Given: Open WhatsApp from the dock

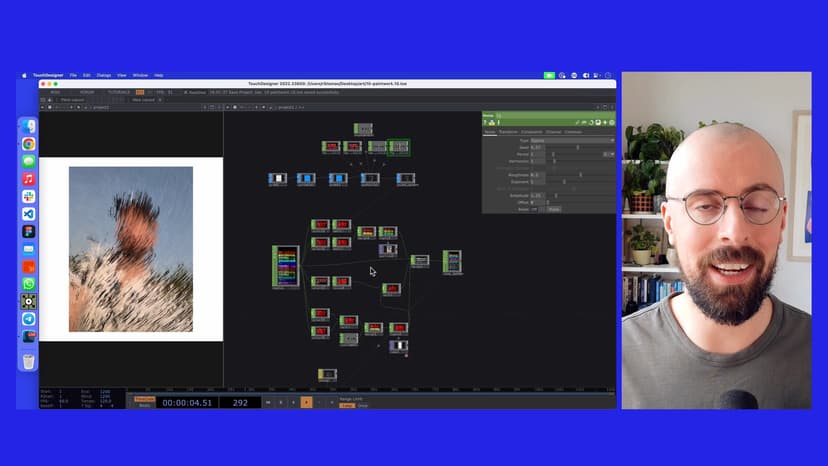Looking at the screenshot, I should point(29,284).
